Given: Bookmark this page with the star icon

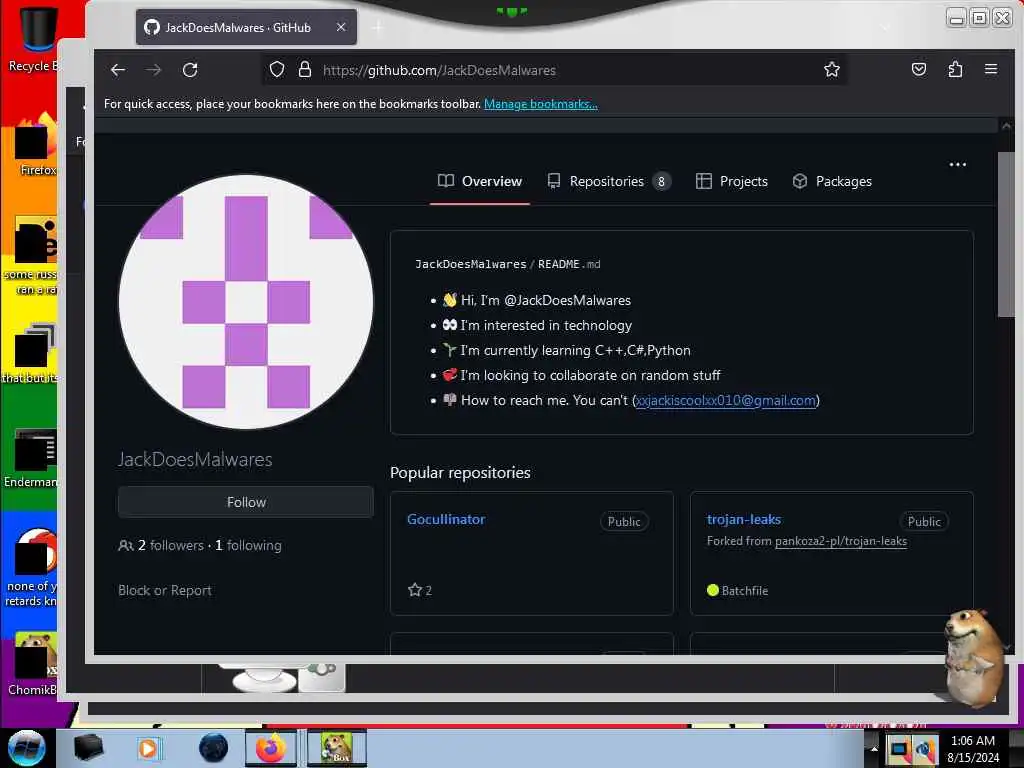Looking at the screenshot, I should (x=831, y=69).
